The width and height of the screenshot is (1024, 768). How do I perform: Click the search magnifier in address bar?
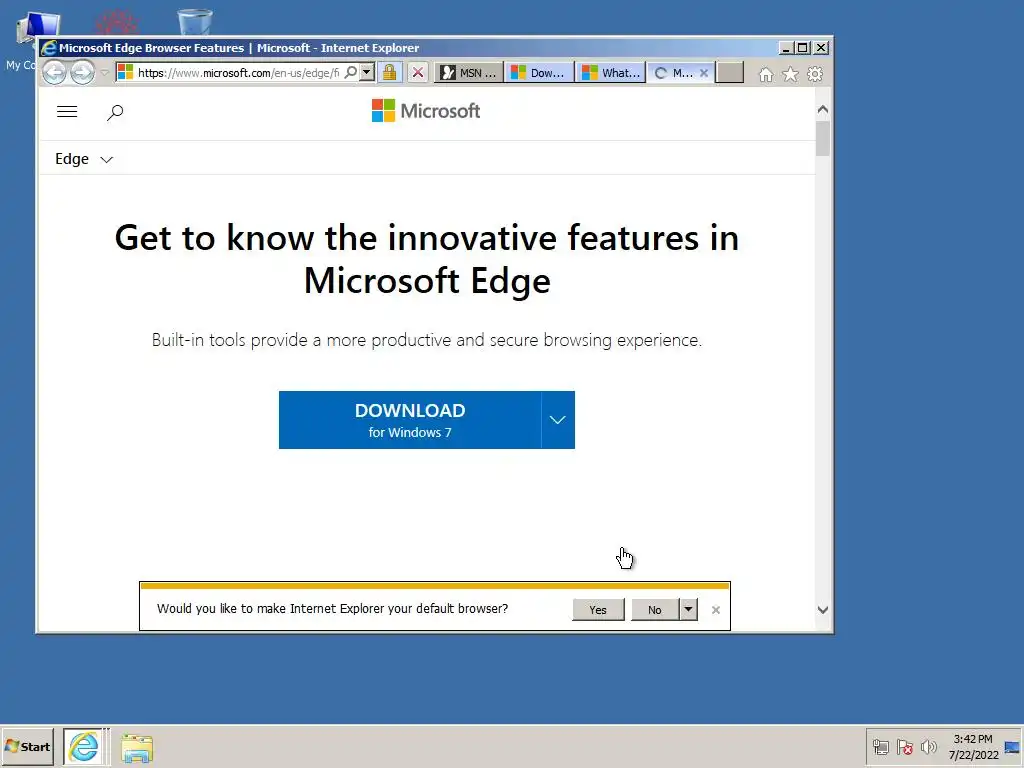pos(351,72)
